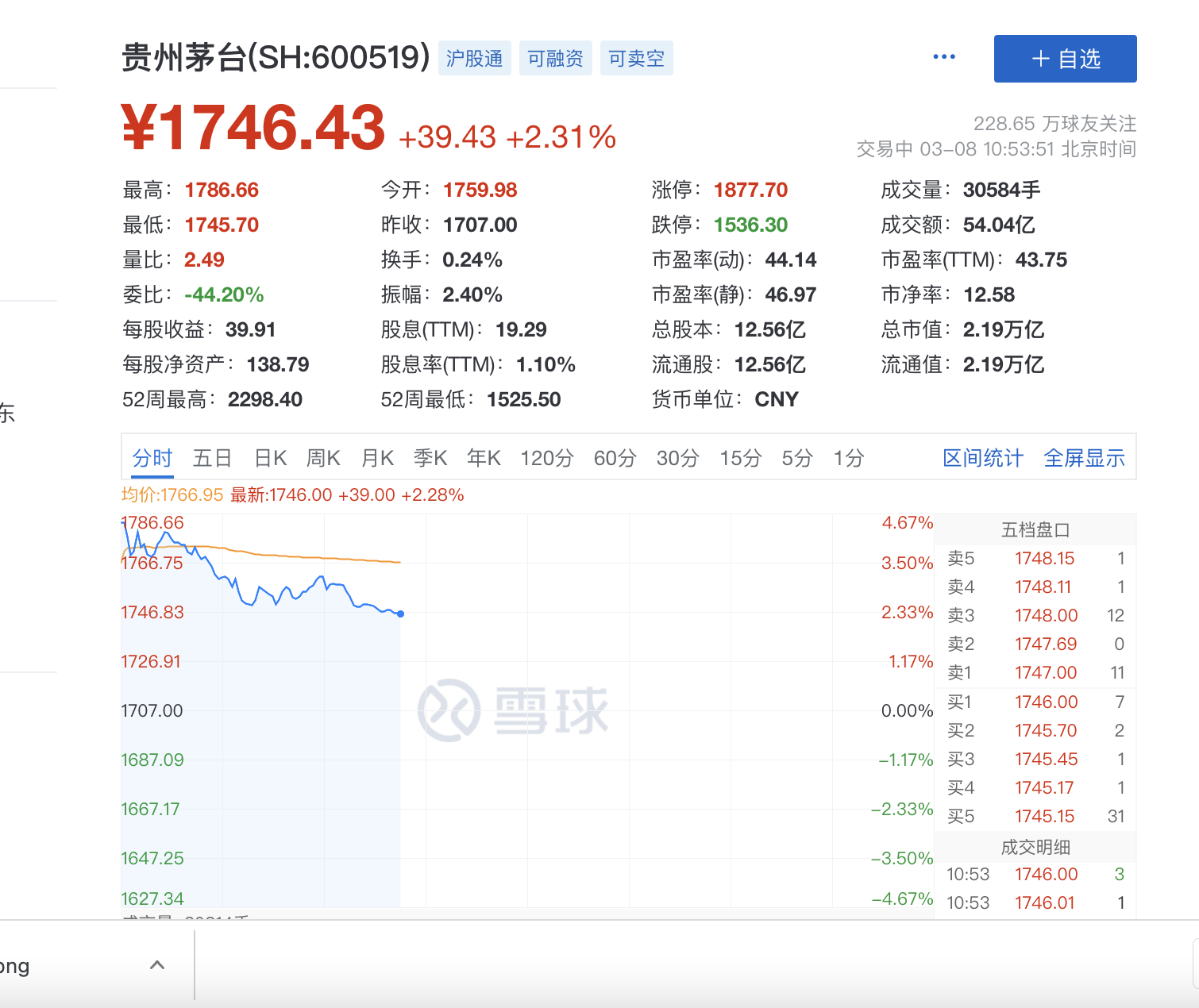Click the 涨停 value 1877.70

(x=750, y=190)
